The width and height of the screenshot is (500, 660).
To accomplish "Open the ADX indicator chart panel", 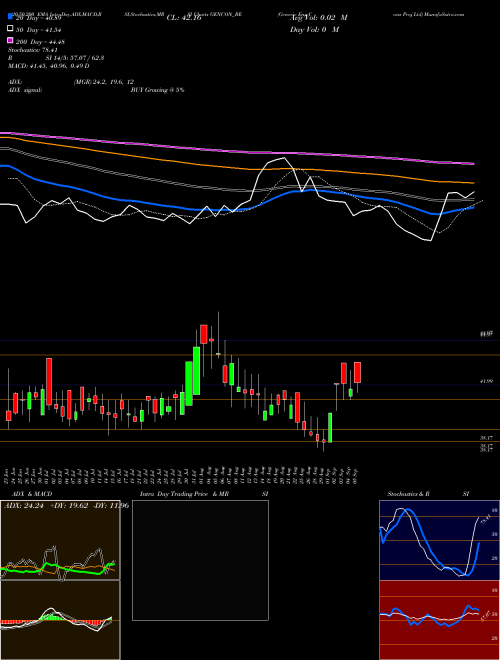I will (x=60, y=540).
